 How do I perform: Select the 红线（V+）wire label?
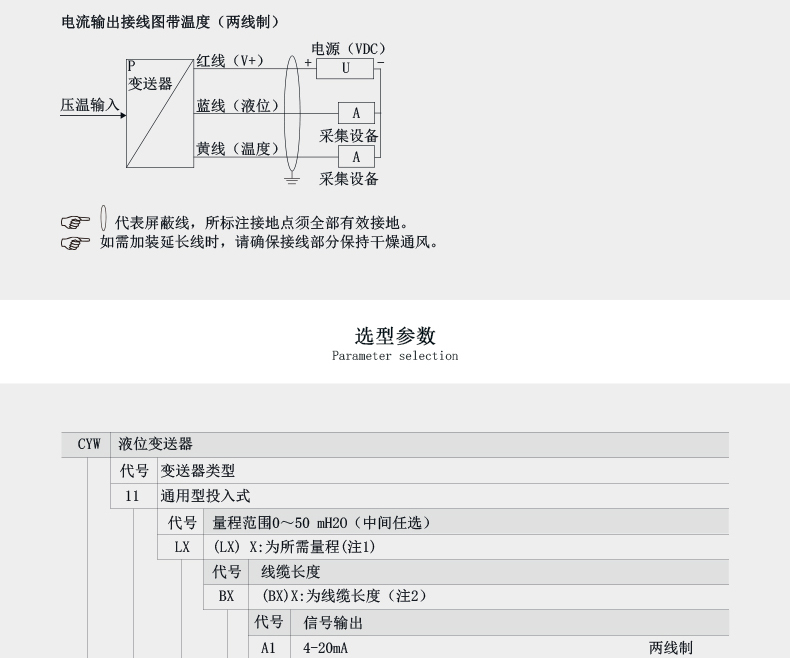pyautogui.click(x=230, y=61)
